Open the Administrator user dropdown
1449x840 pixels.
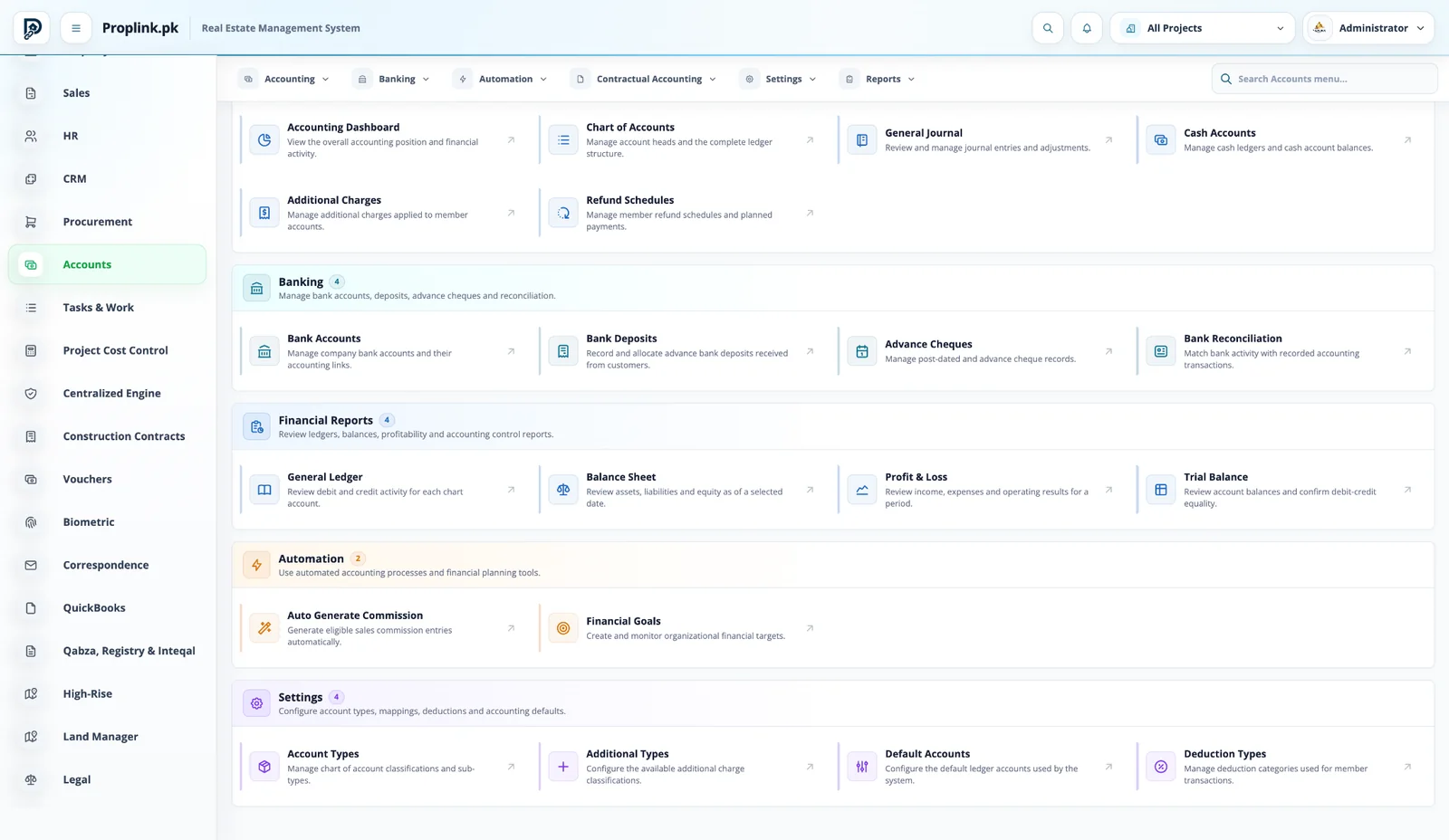point(1368,28)
